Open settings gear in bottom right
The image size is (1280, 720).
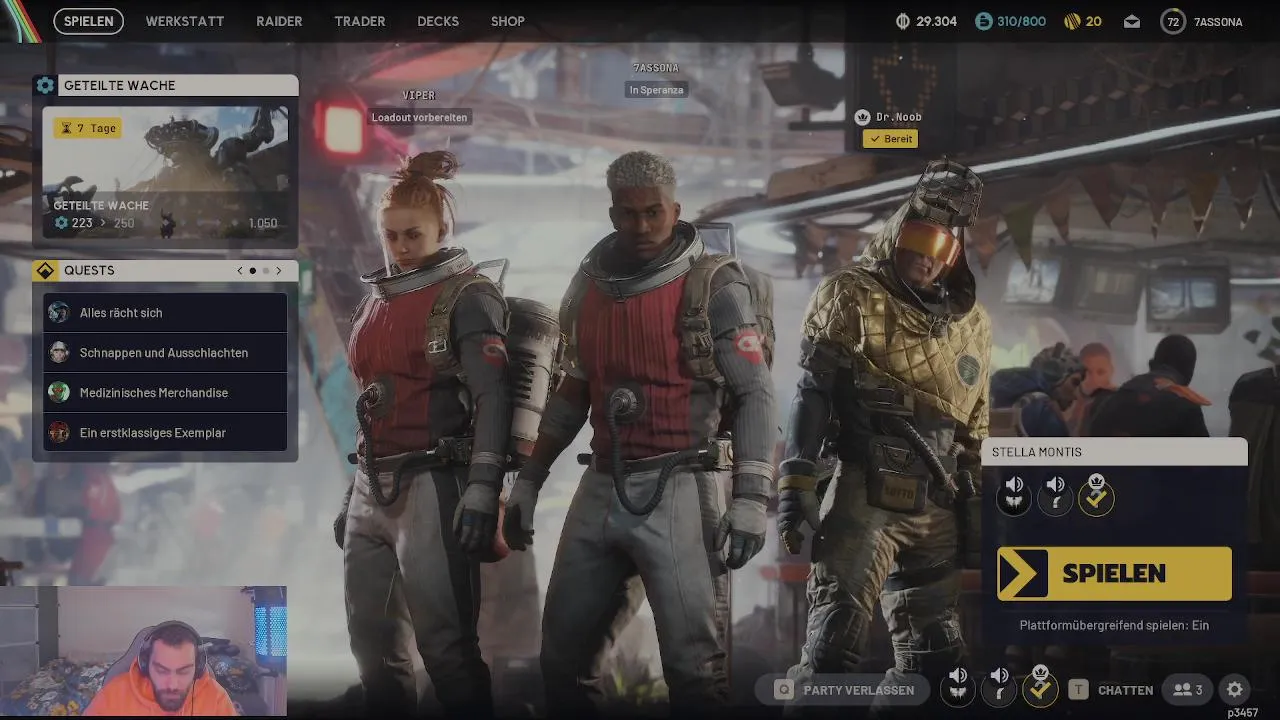click(x=1235, y=689)
